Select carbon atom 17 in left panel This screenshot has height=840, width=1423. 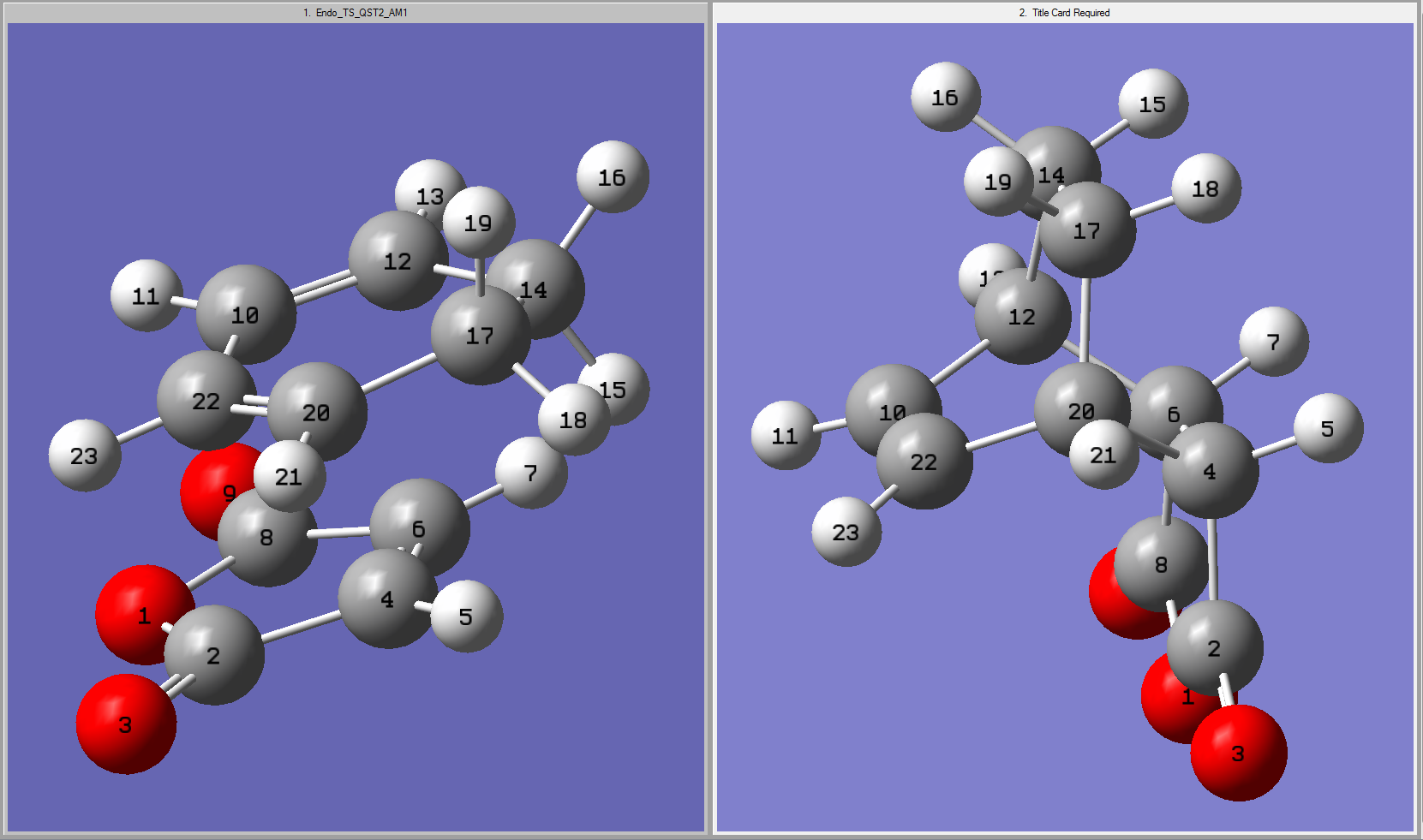pos(478,336)
